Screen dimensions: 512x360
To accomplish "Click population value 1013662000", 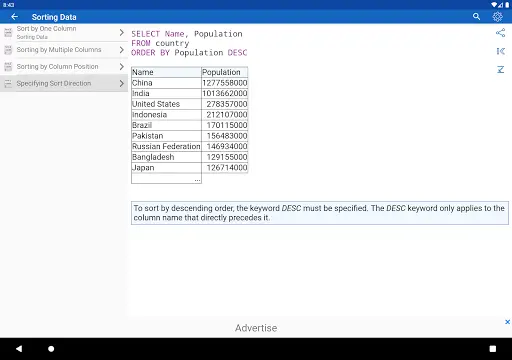I will click(x=224, y=94).
